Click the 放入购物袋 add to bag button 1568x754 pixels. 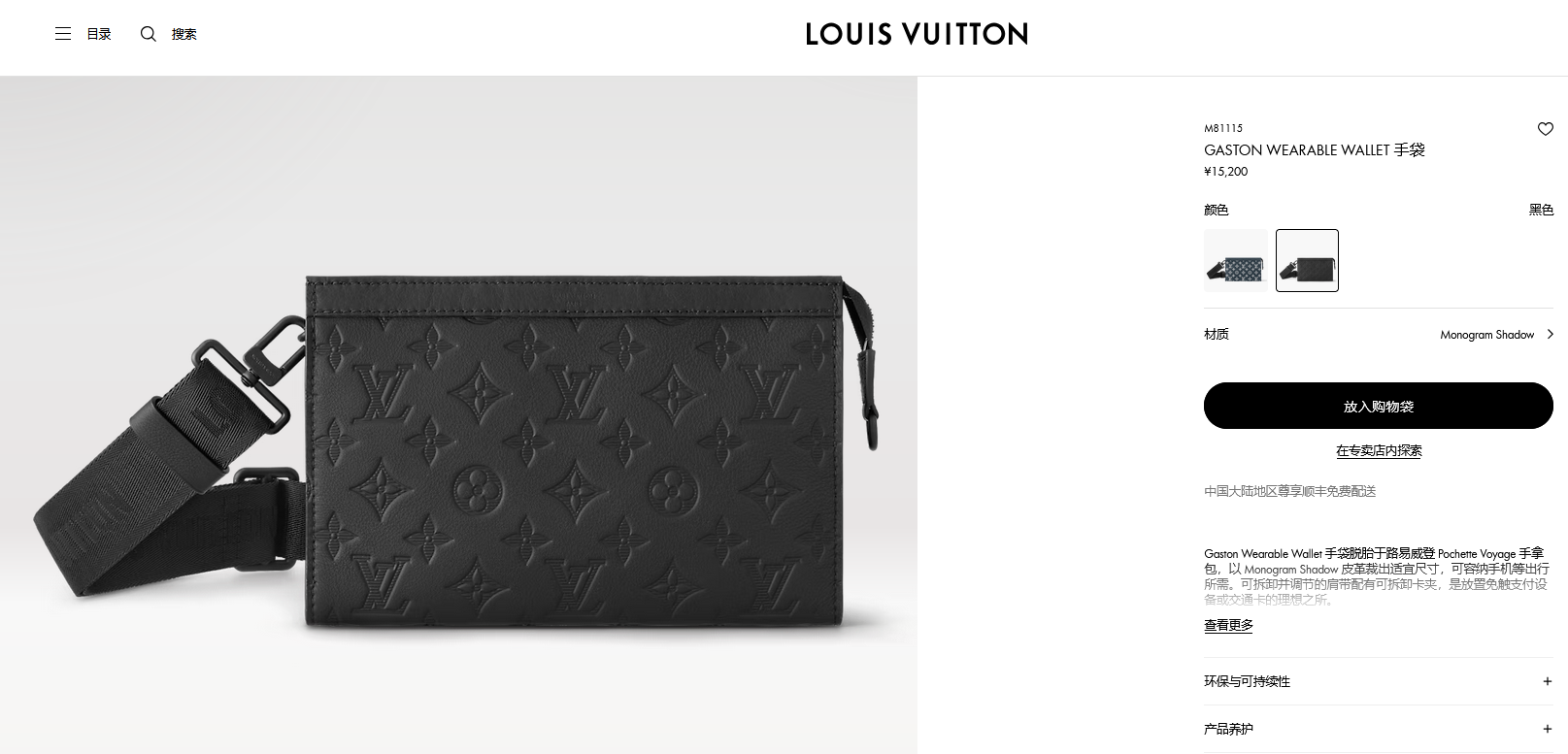(x=1379, y=406)
